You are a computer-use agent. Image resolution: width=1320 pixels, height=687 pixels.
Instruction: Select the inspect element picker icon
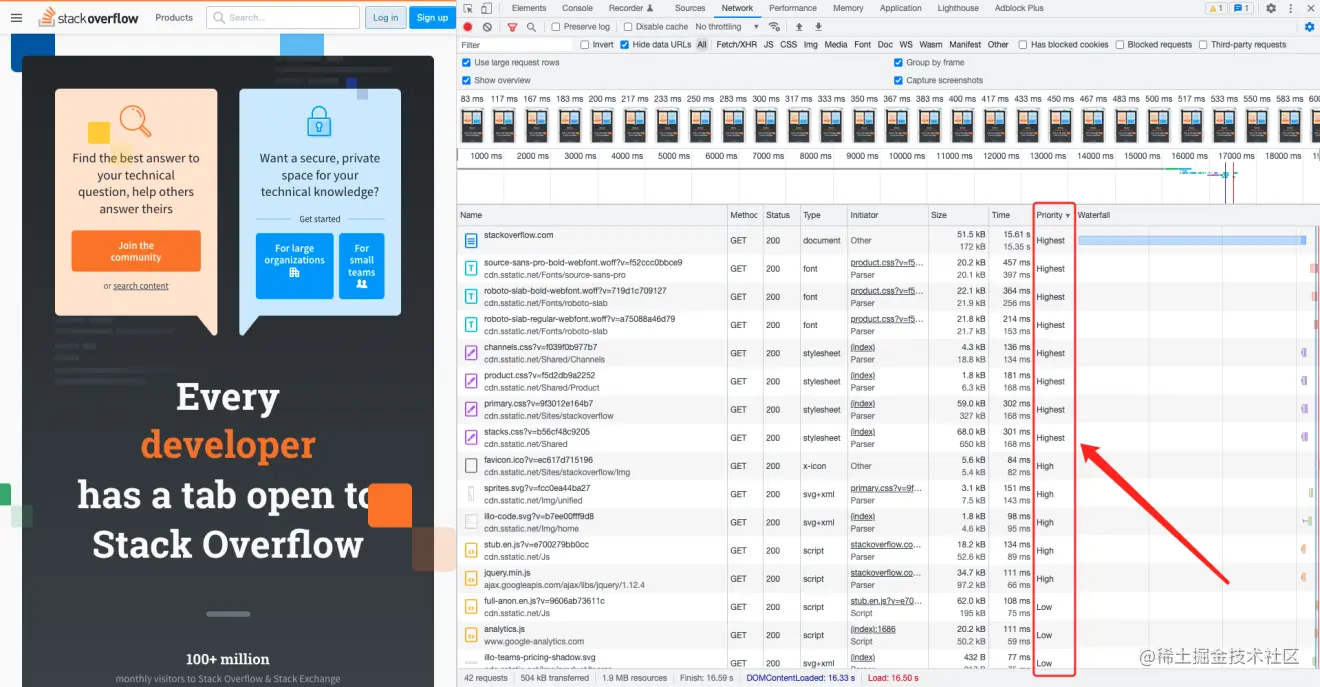(468, 8)
